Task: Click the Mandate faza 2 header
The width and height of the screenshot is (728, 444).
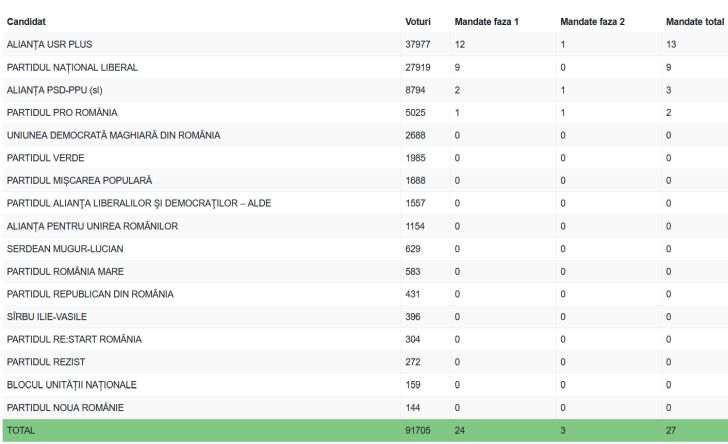Action: (592, 22)
